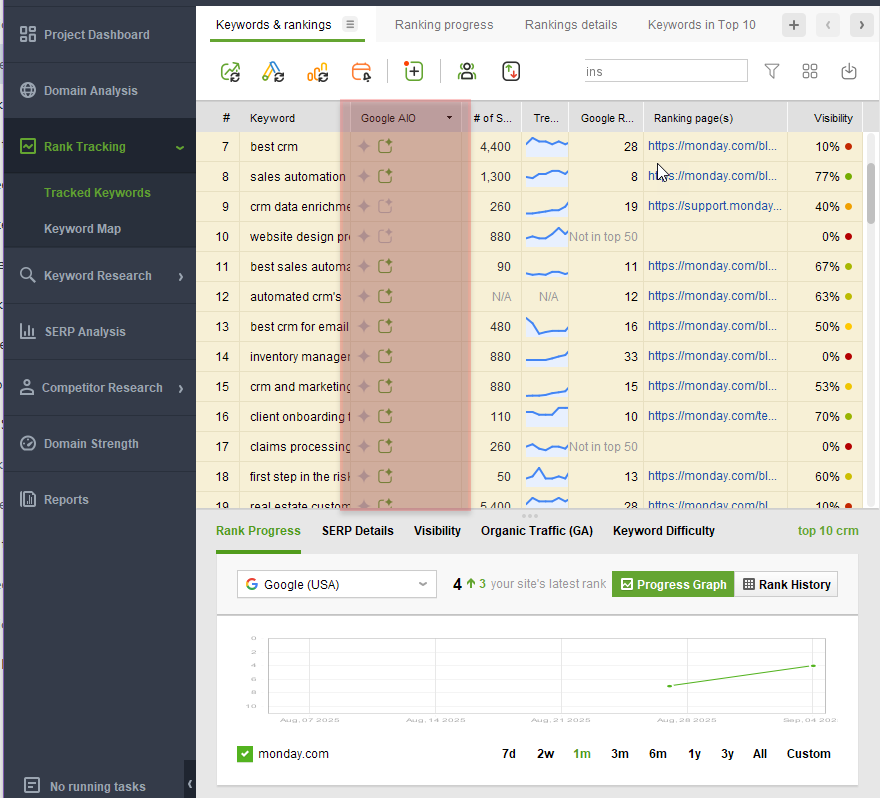Screen dimensions: 880x798
Task: Click the SERP Analysis bar chart icon
Action: 28,331
